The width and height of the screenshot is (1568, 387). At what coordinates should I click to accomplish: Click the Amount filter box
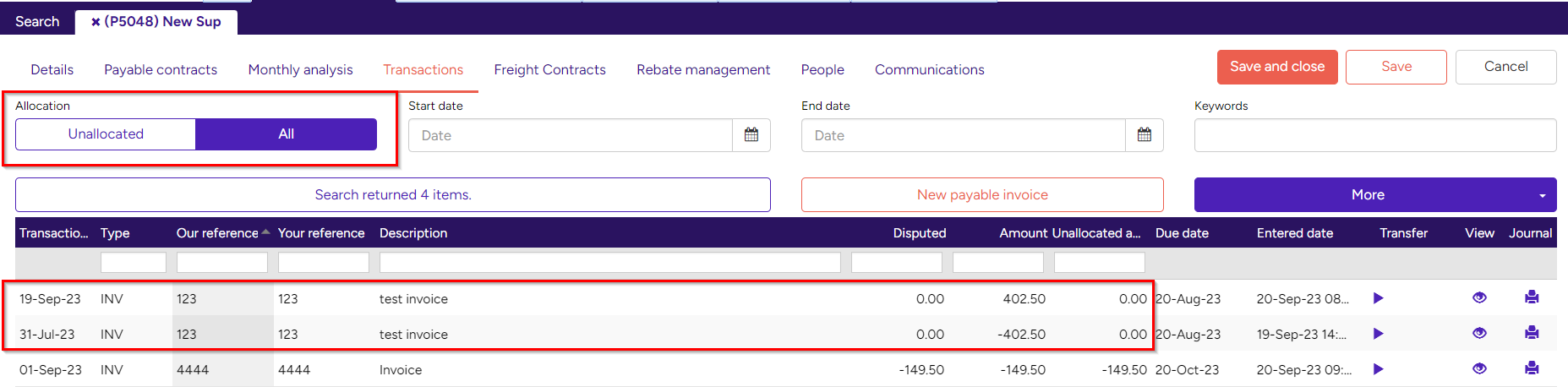[x=998, y=263]
